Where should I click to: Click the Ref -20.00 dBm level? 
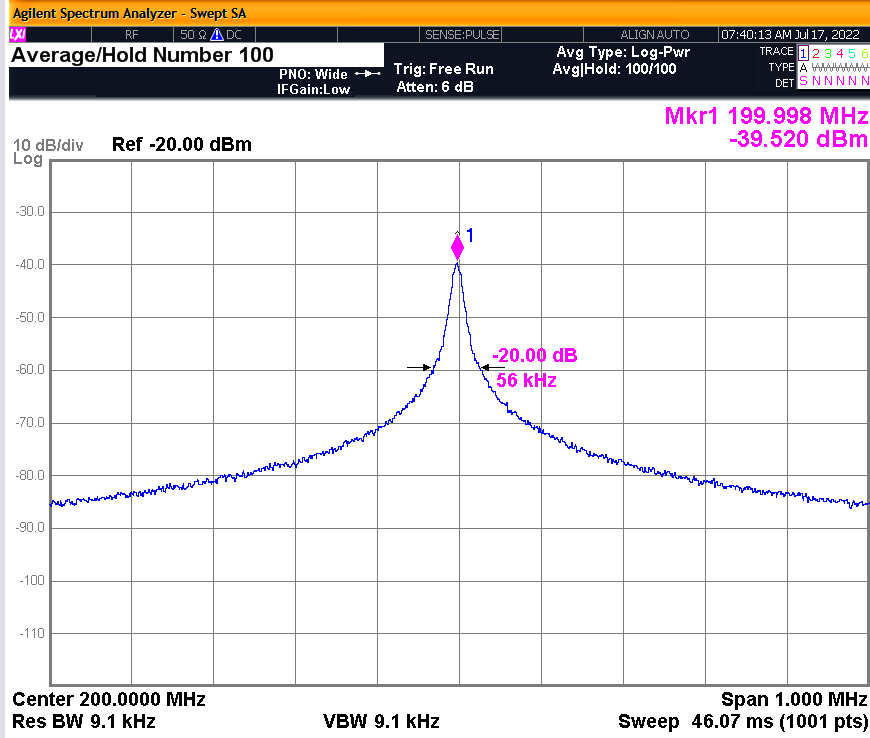coord(182,145)
